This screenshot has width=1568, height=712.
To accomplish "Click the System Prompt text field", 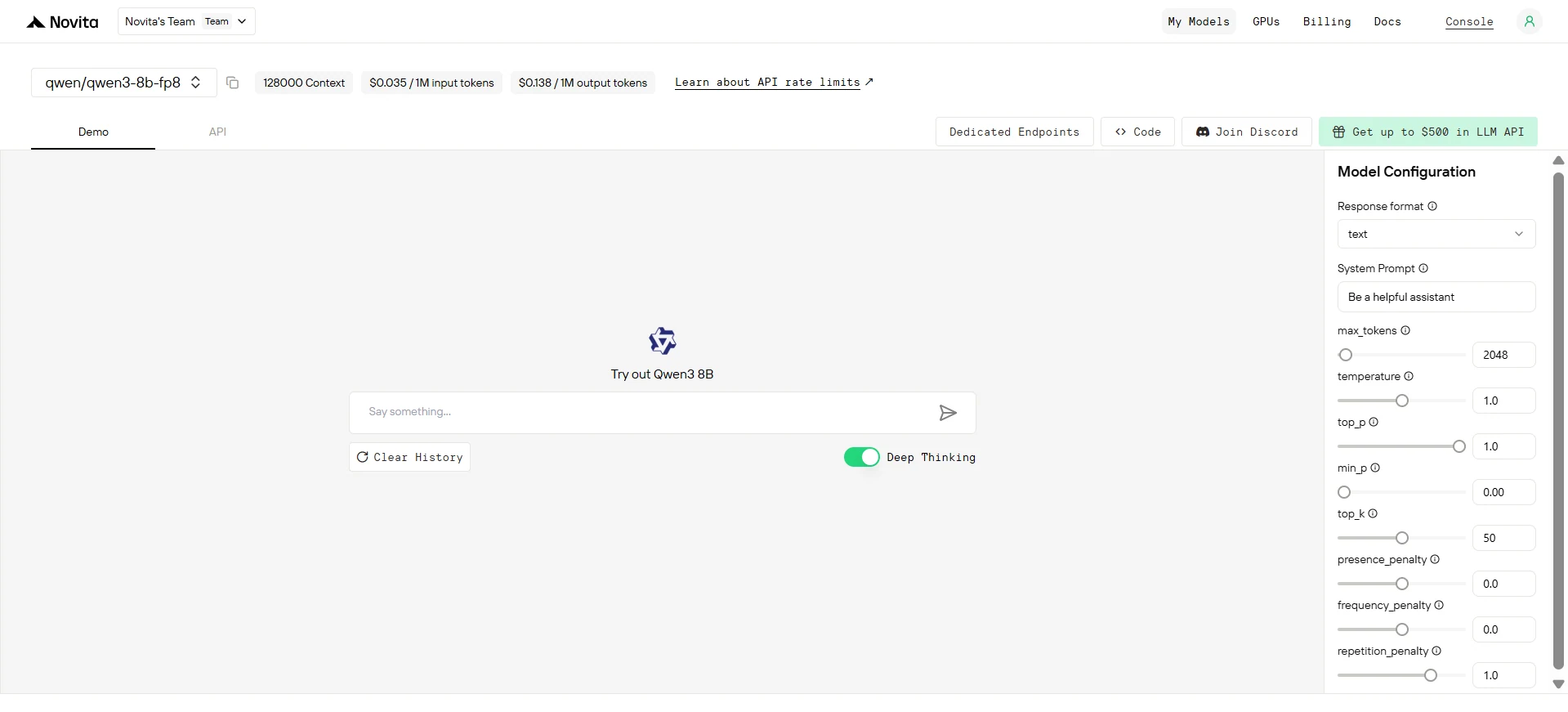I will (x=1436, y=297).
